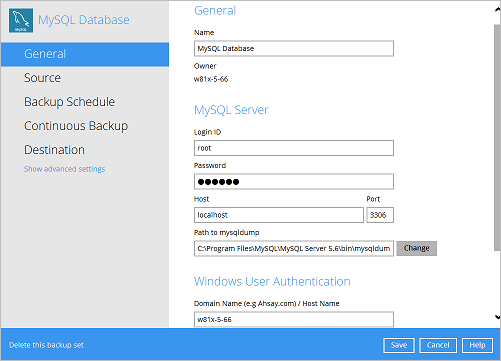The image size is (501, 361).
Task: Click the scroll down arrow
Action: pos(497,317)
